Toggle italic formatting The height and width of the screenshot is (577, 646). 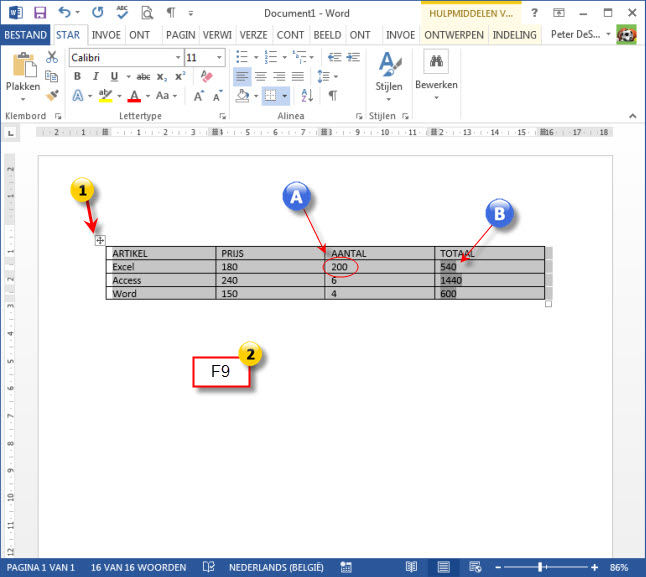[96, 76]
